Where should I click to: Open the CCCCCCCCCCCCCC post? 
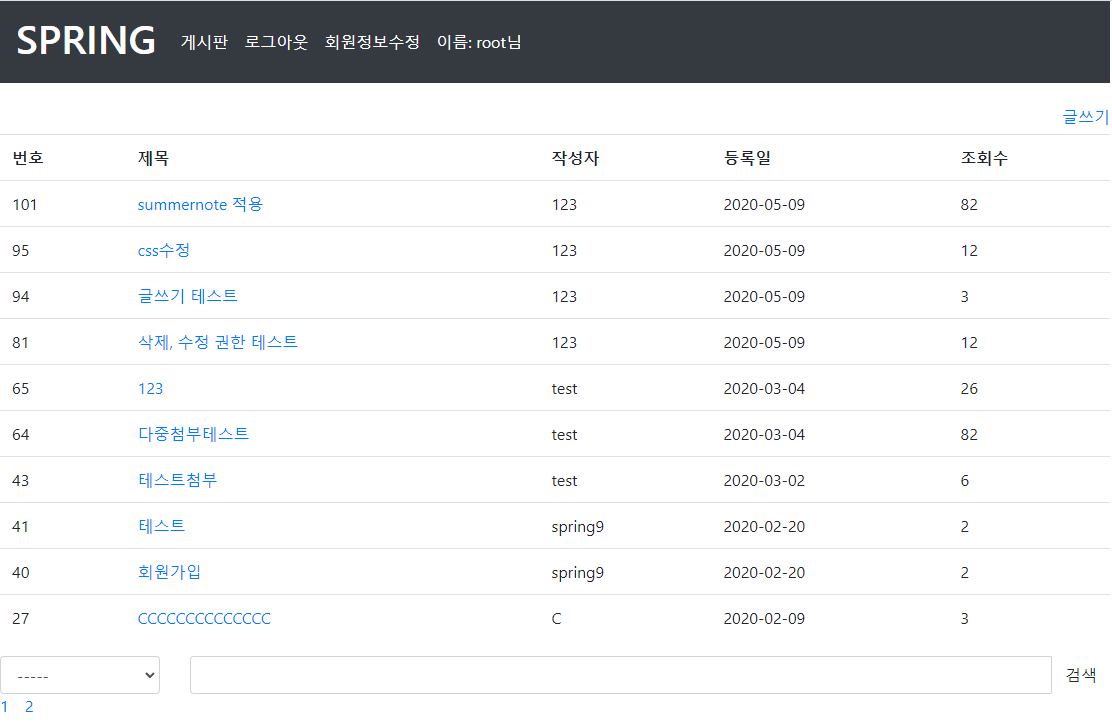(204, 619)
